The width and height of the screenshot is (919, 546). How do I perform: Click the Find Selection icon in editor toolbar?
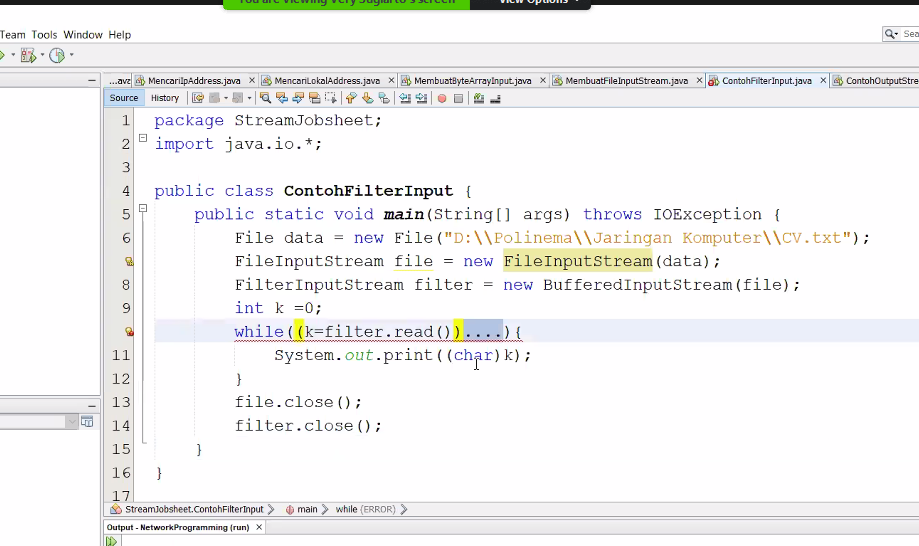tap(265, 98)
